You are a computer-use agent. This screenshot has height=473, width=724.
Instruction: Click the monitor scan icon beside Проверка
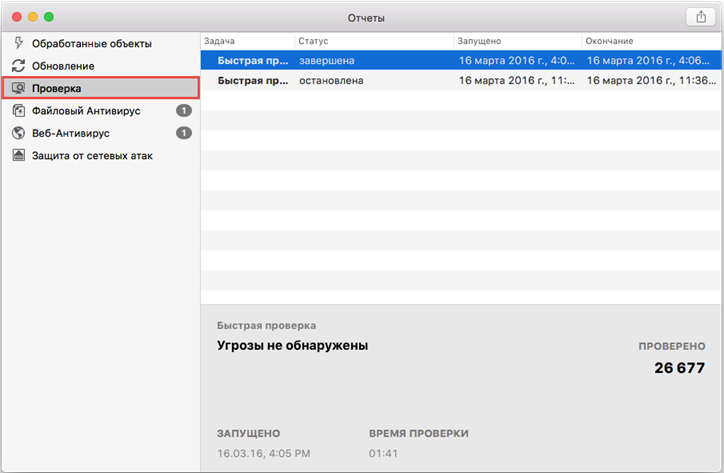tap(18, 88)
